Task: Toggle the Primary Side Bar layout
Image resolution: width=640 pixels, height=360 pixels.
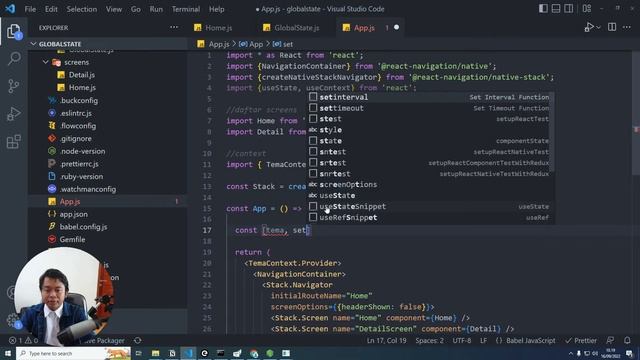Action: tap(543, 9)
